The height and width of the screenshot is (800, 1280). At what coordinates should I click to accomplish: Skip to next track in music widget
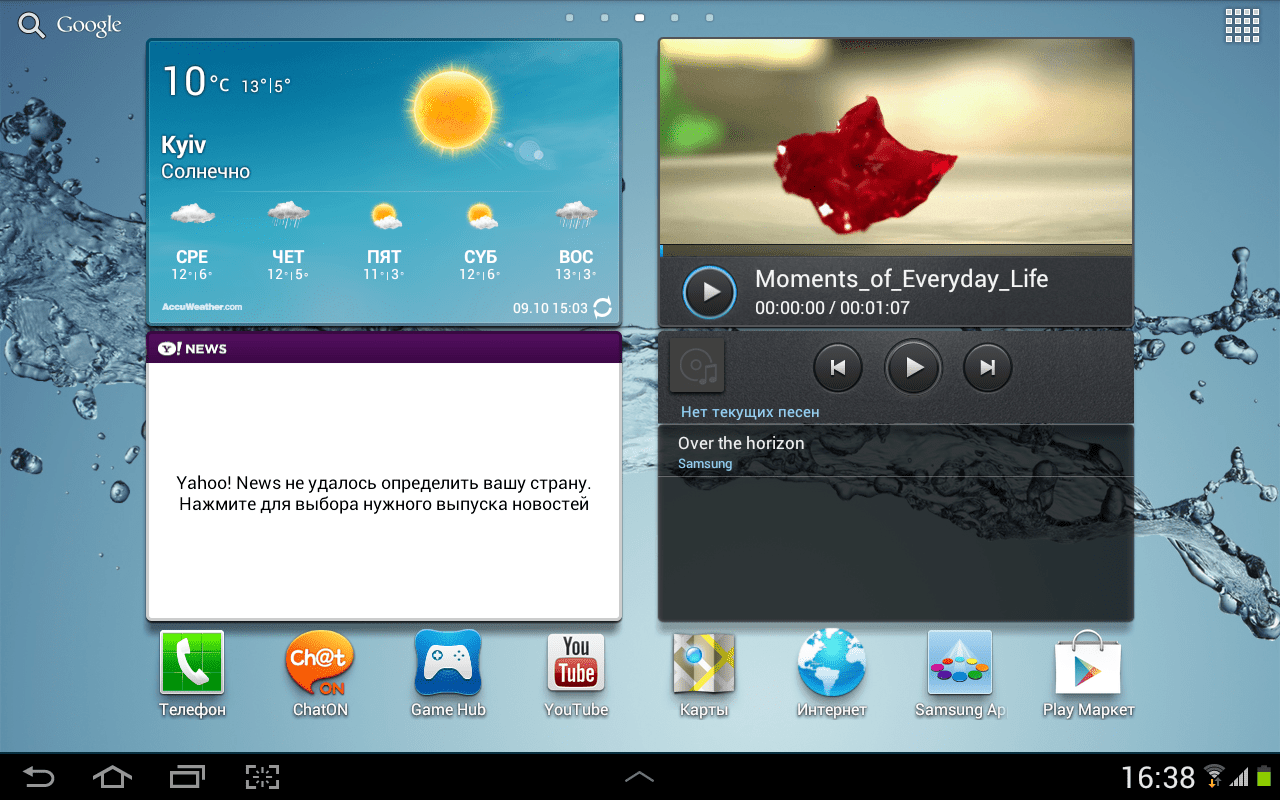(x=987, y=368)
